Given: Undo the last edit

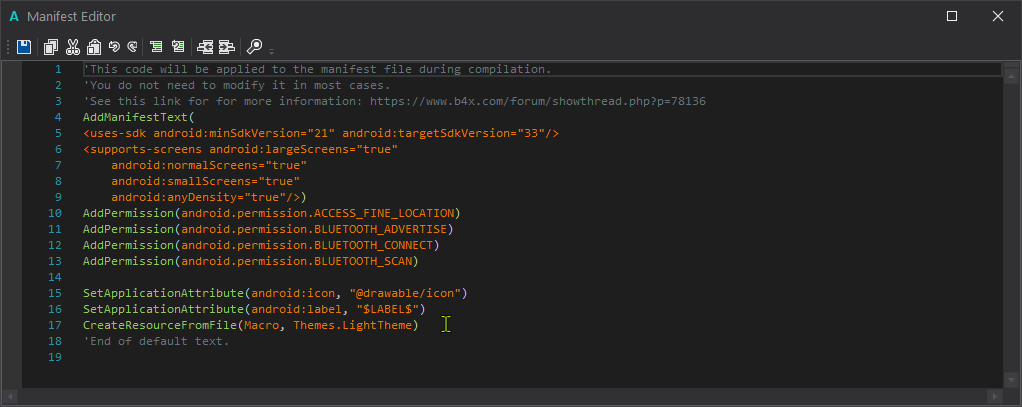Looking at the screenshot, I should 114,46.
